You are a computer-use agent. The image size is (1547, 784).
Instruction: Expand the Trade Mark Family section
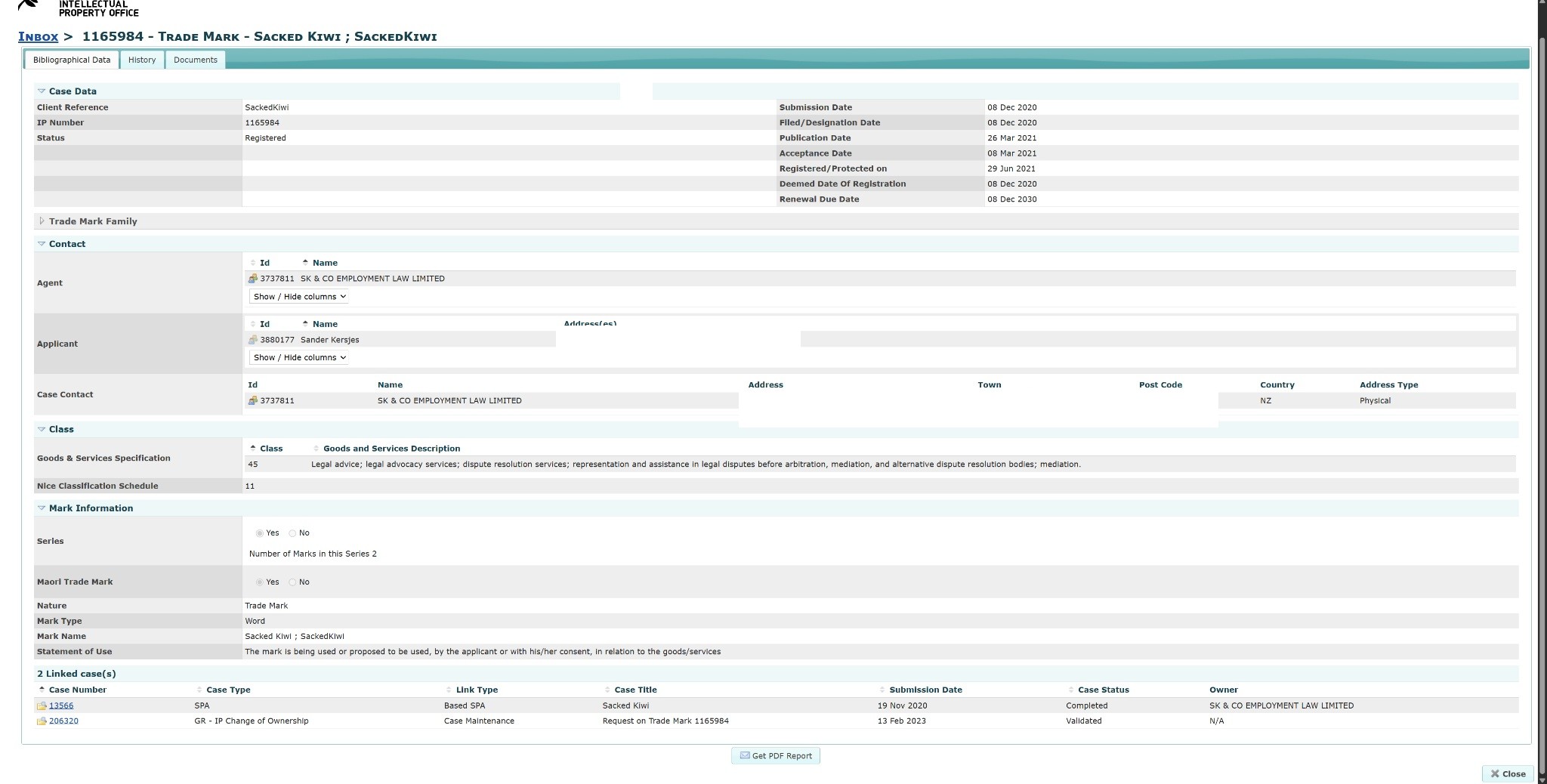(x=41, y=221)
